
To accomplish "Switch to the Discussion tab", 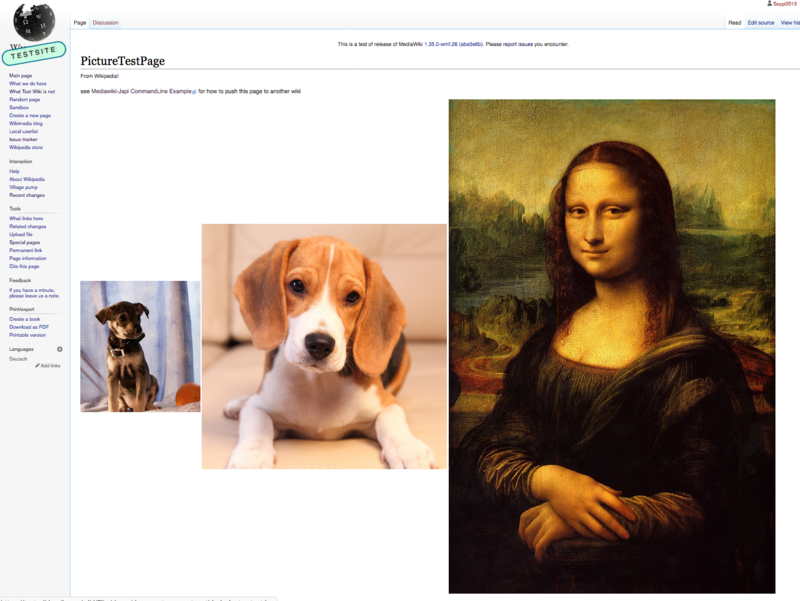I will [x=106, y=23].
